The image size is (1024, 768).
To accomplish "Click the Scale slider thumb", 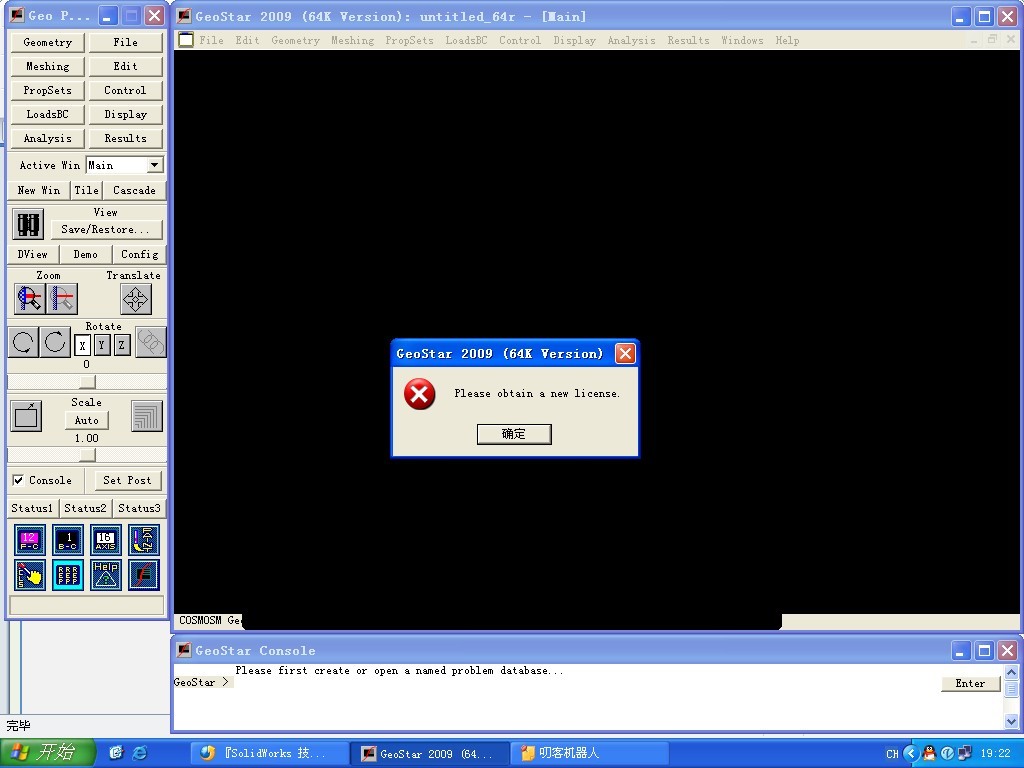I will tap(88, 455).
